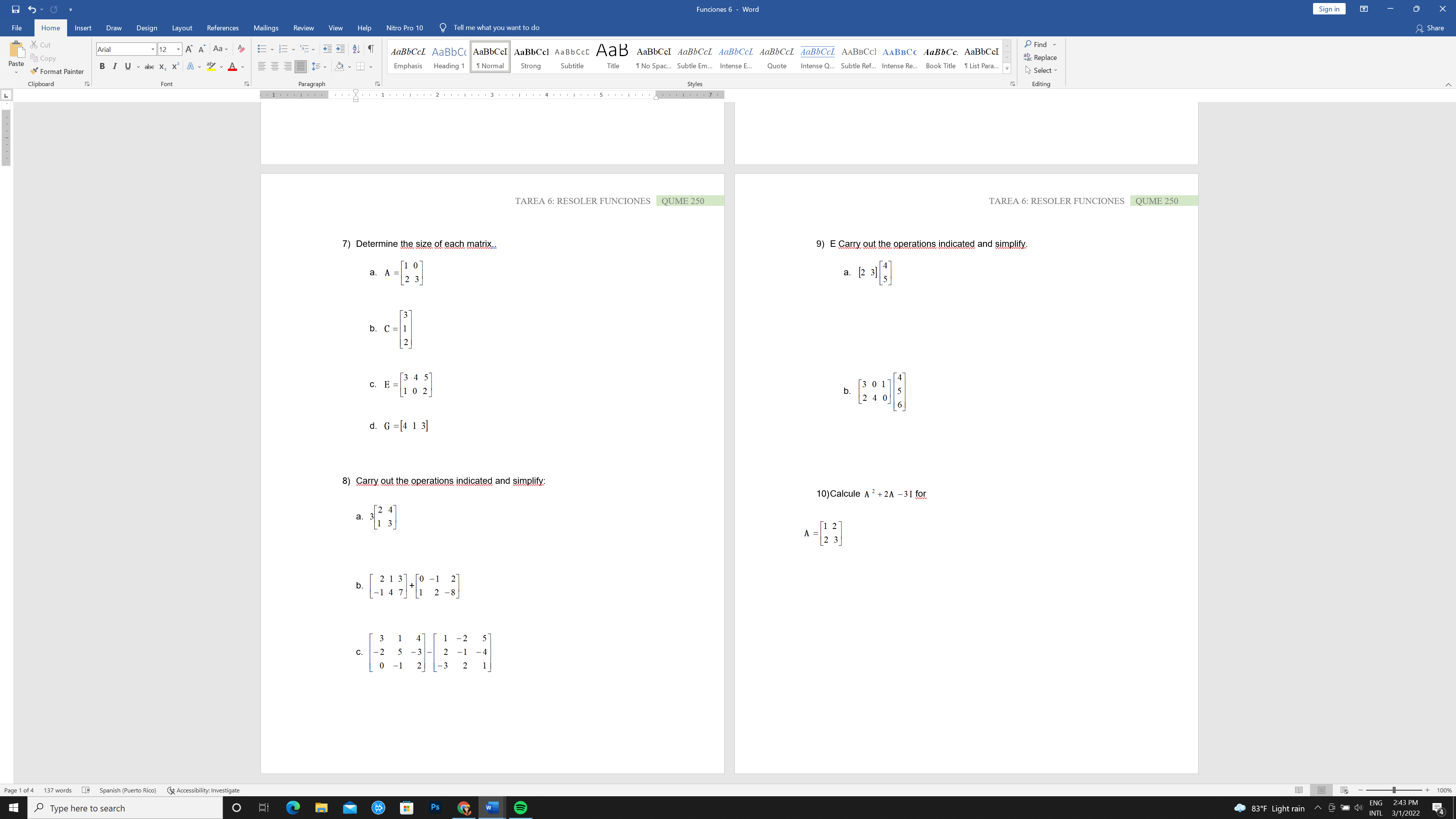Open Spotify from the Windows taskbar
Viewport: 1456px width, 819px height.
pyautogui.click(x=520, y=808)
